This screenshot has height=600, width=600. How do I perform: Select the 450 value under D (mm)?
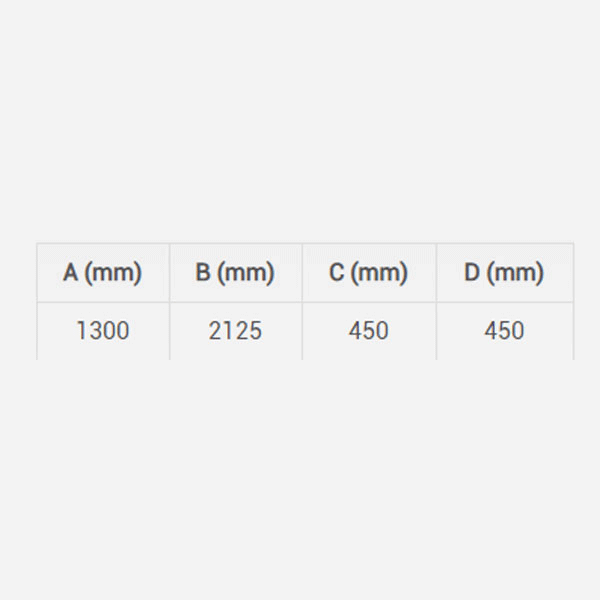pyautogui.click(x=505, y=331)
